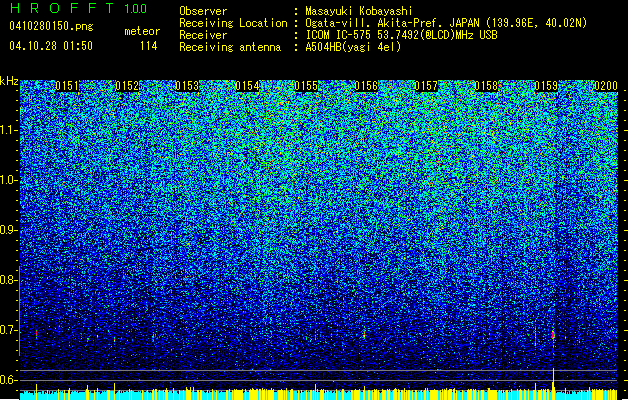This screenshot has width=629, height=400.
Task: Click the 0157 time marker
Action: 426,86
